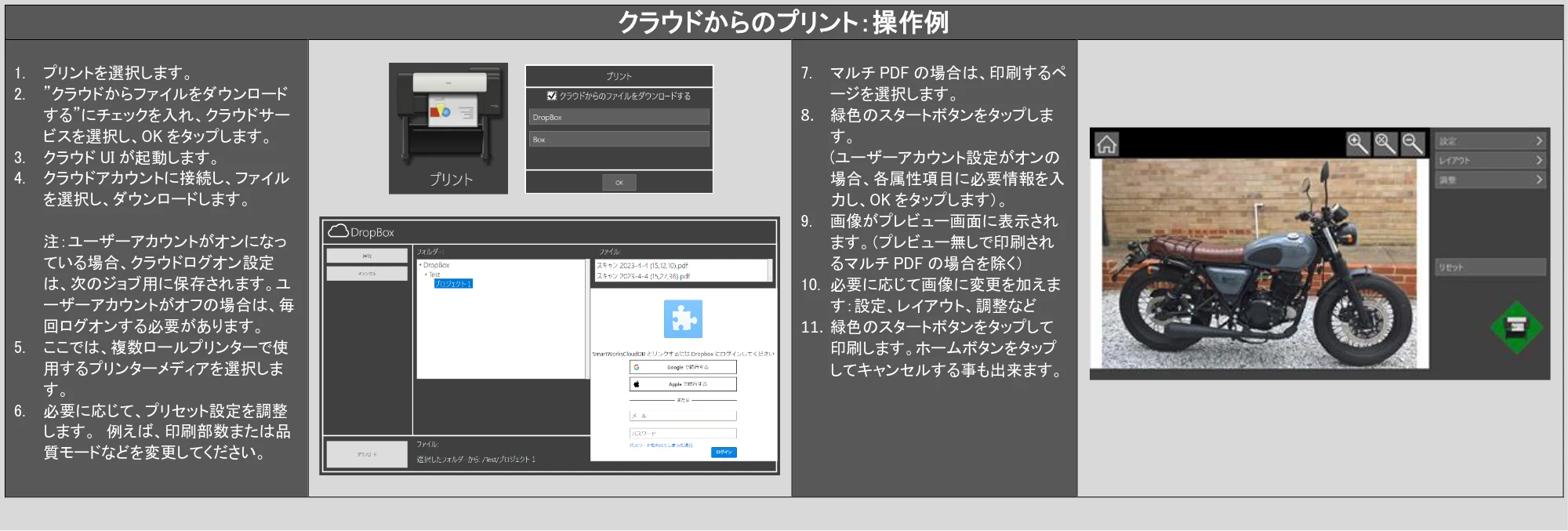Click the プリント printer tile

pos(448,128)
